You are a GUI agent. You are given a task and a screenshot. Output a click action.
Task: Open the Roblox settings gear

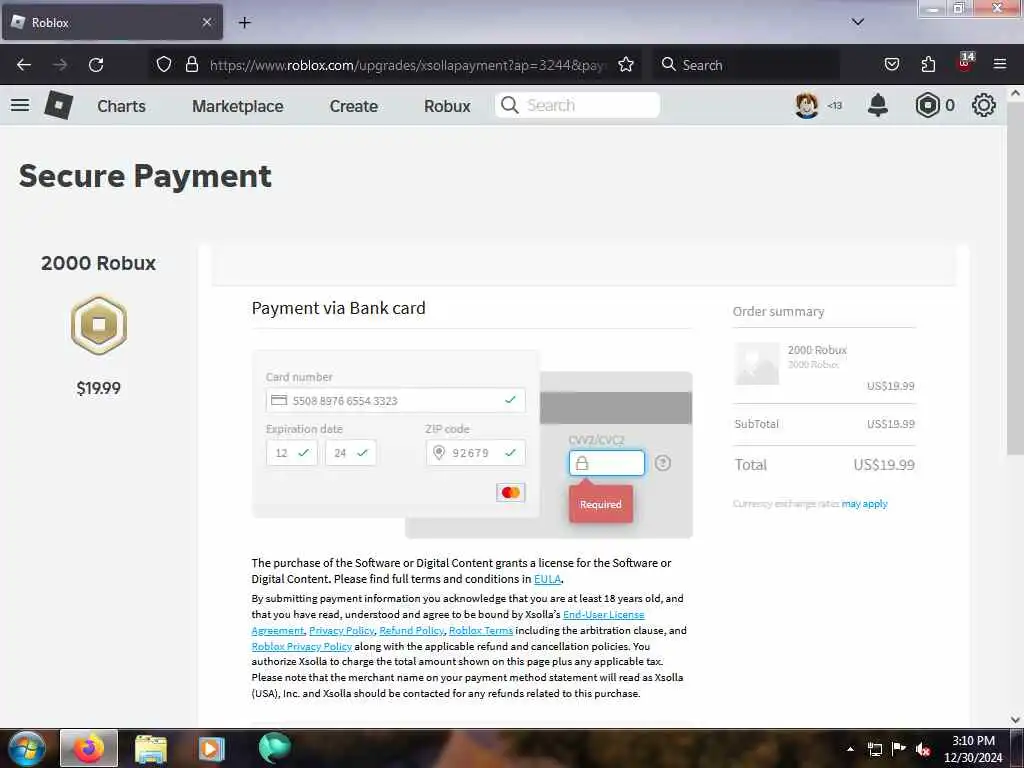[x=984, y=105]
